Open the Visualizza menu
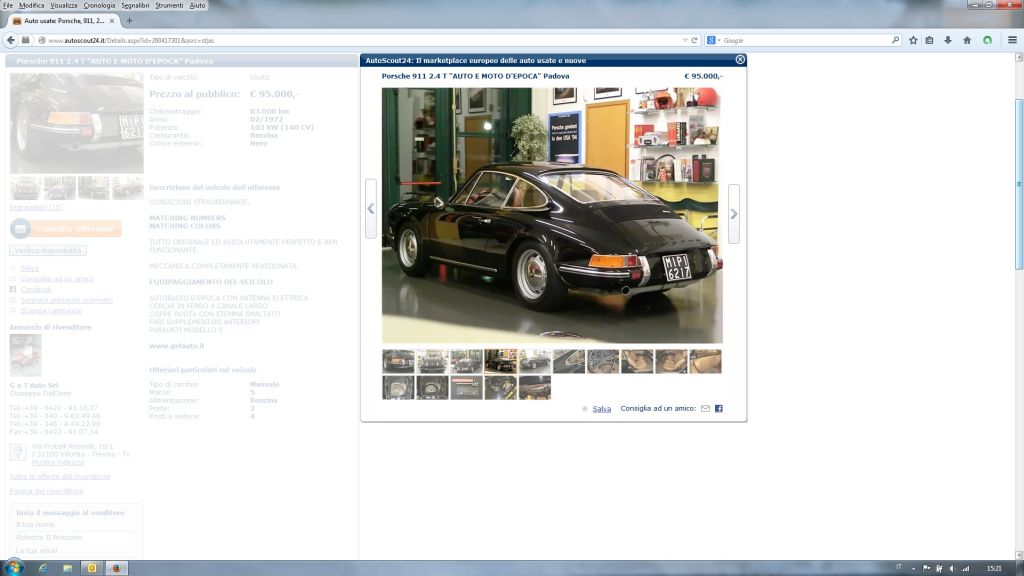This screenshot has height=576, width=1024. (x=63, y=5)
